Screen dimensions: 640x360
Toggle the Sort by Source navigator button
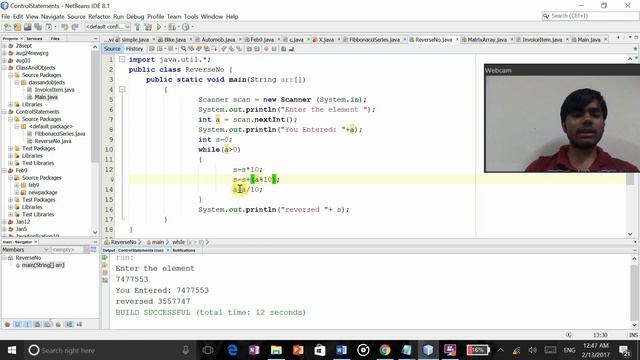(79, 324)
